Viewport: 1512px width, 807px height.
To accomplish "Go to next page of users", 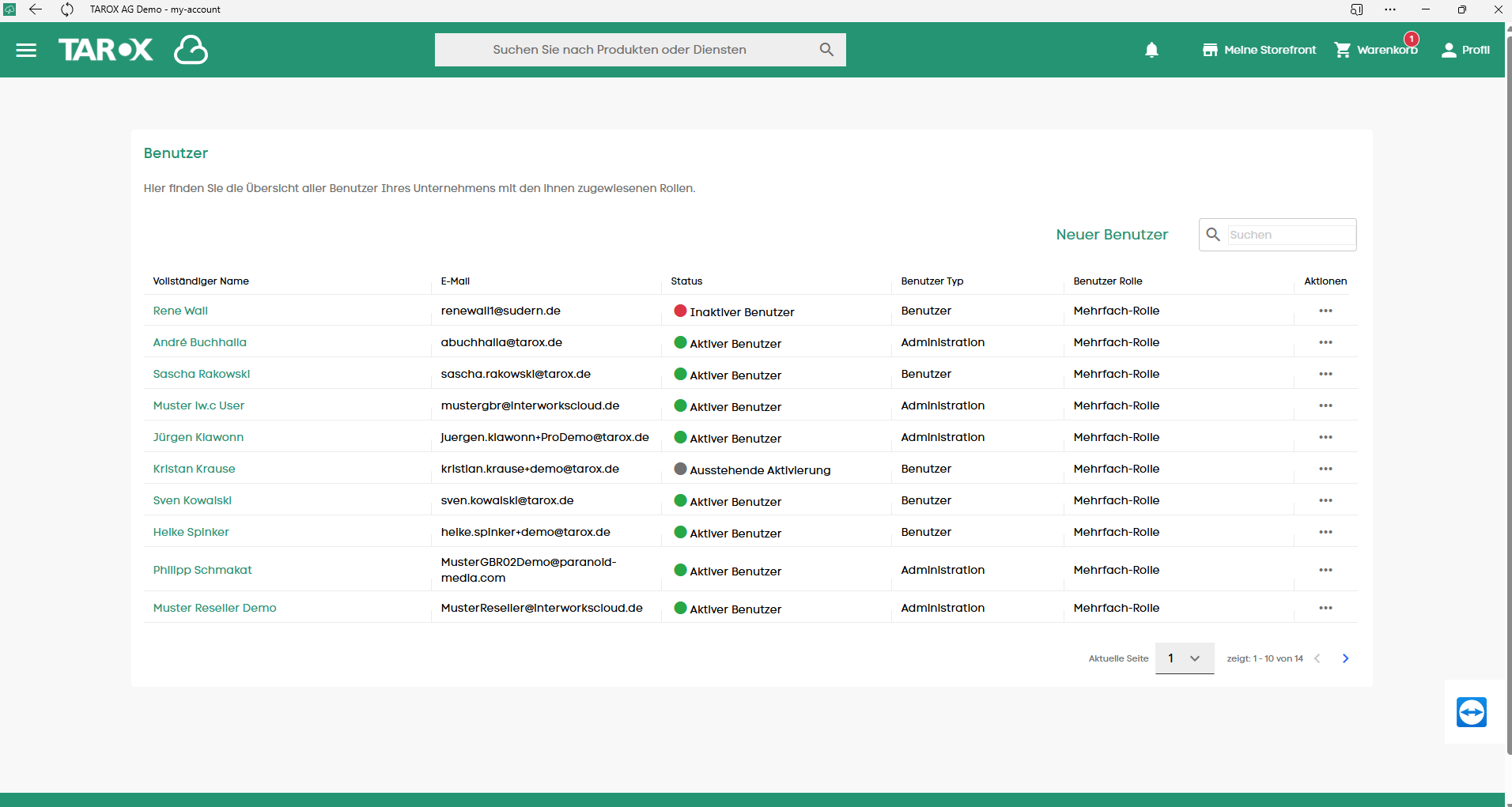I will (1345, 658).
